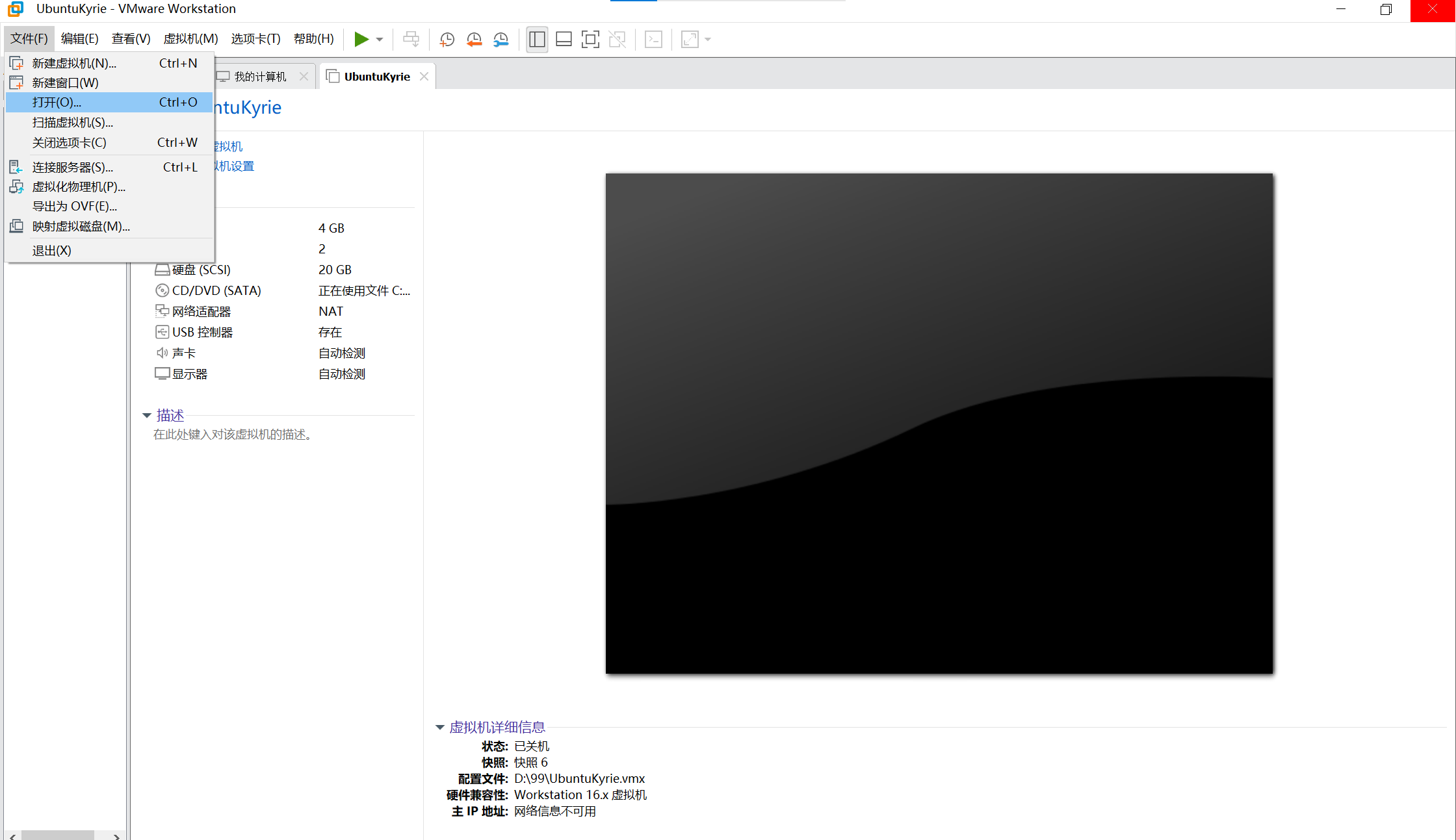Enter full screen mode icon

[590, 40]
